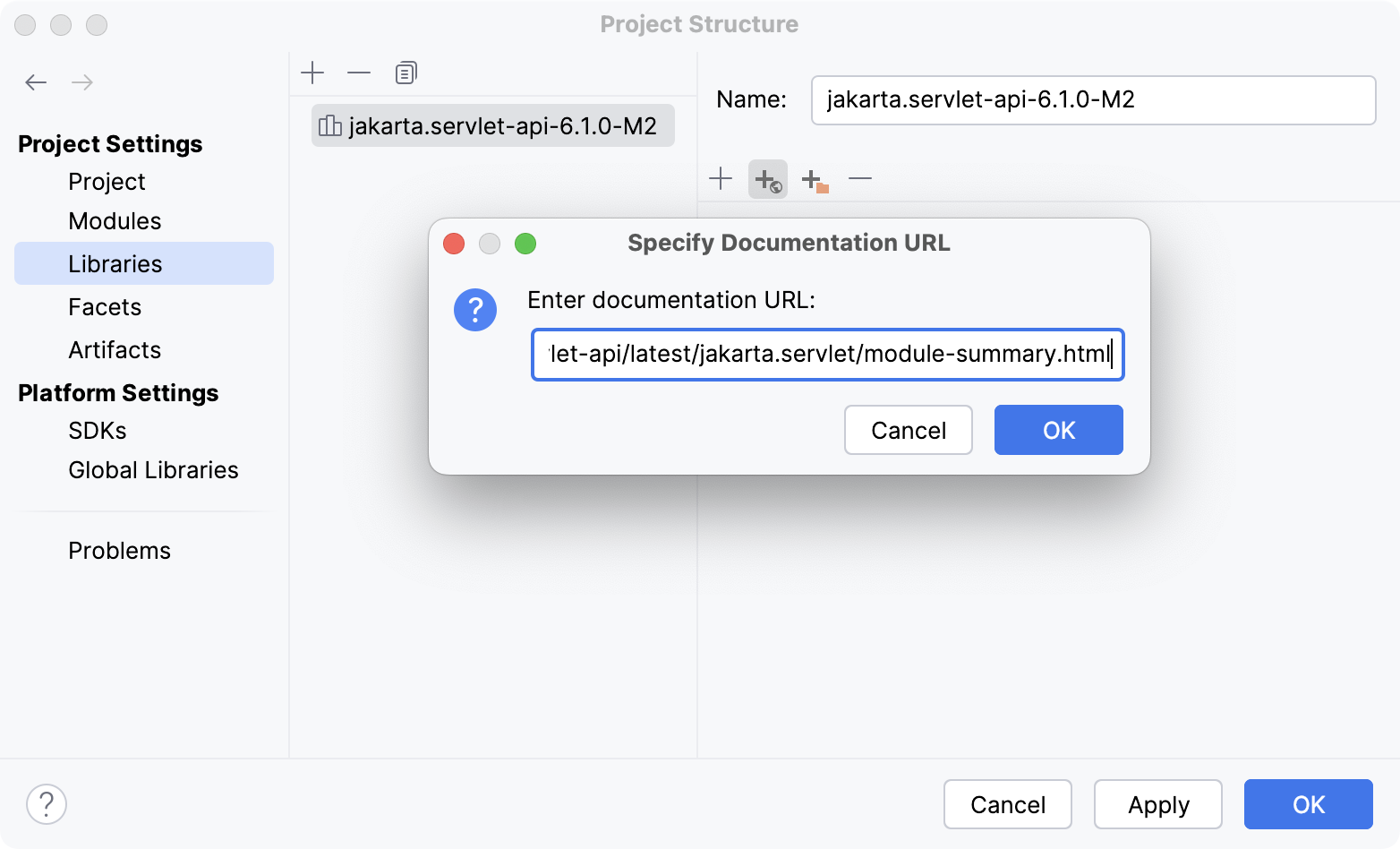Confirm the documentation URL with OK
This screenshot has width=1400, height=849.
(1058, 430)
